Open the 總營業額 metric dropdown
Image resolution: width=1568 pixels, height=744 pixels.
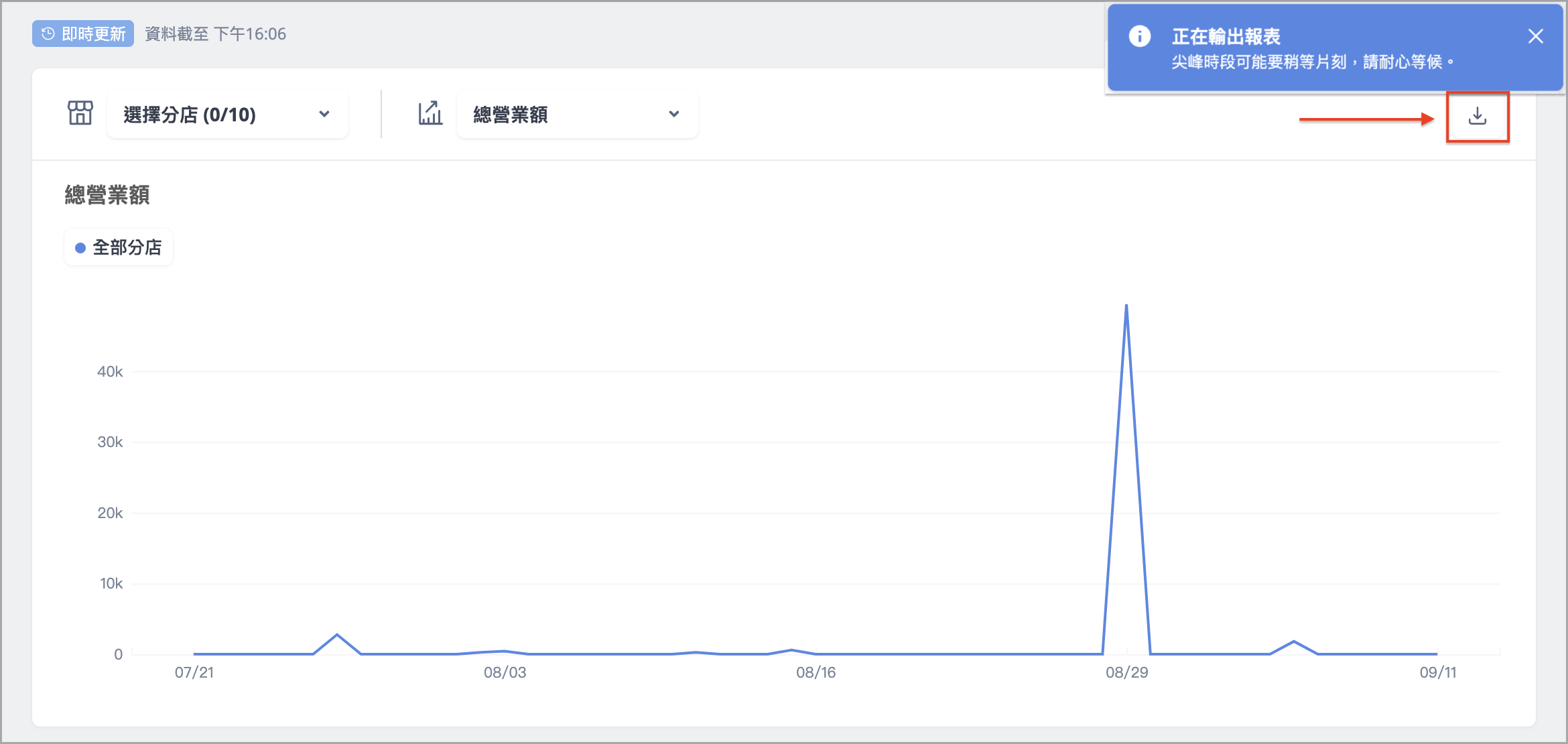577,115
